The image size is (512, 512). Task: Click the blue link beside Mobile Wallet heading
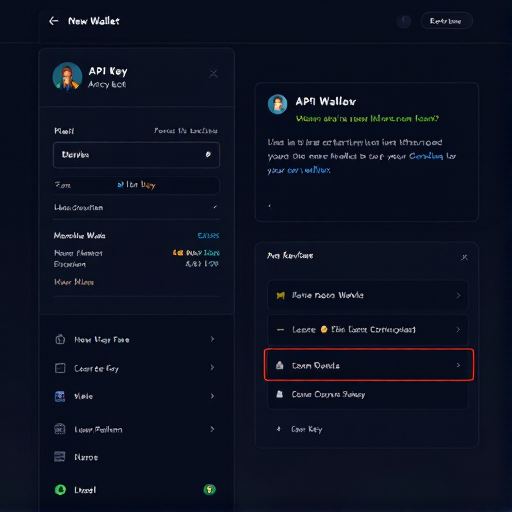point(208,236)
